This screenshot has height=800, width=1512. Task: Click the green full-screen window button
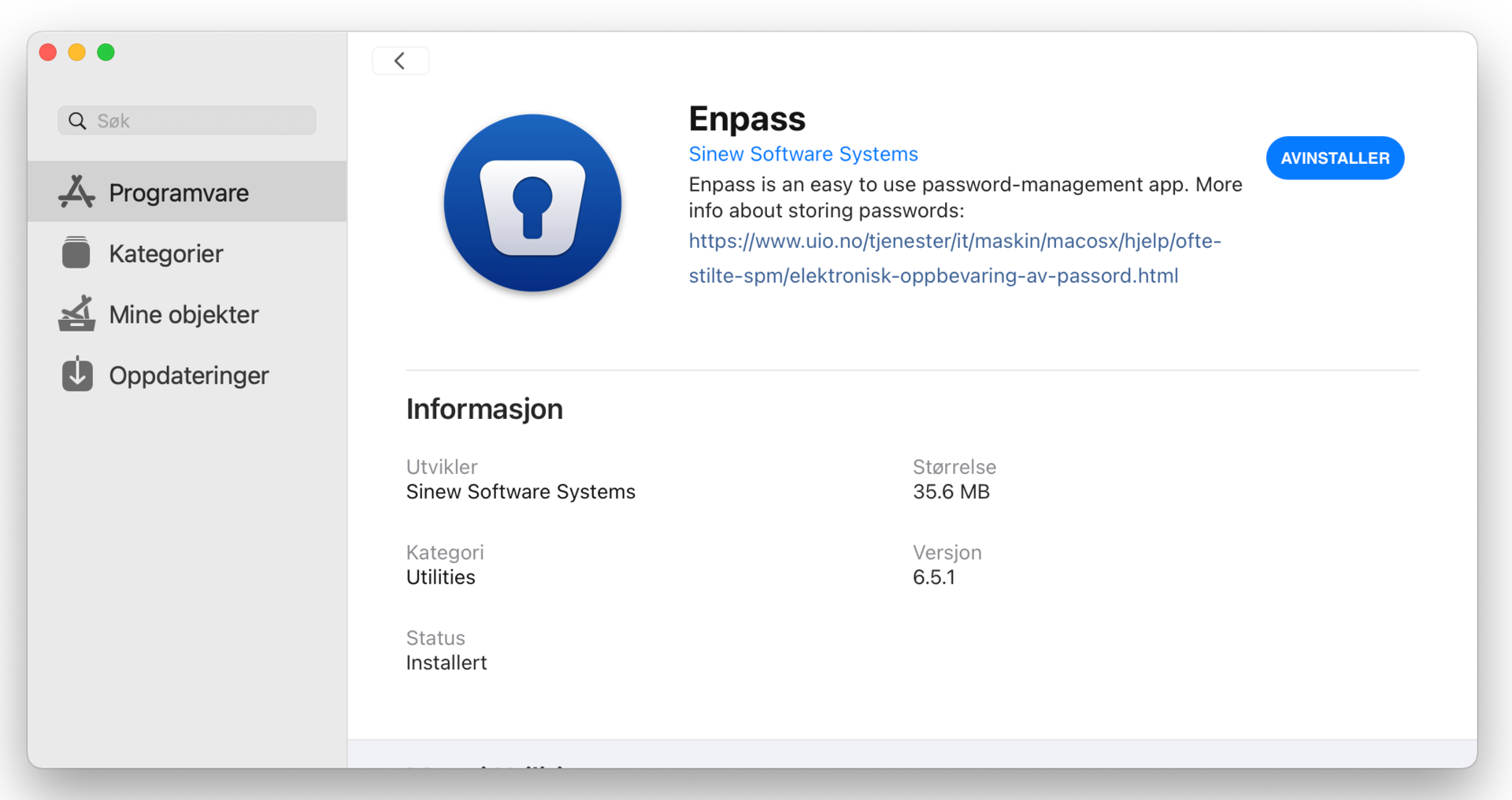coord(106,52)
